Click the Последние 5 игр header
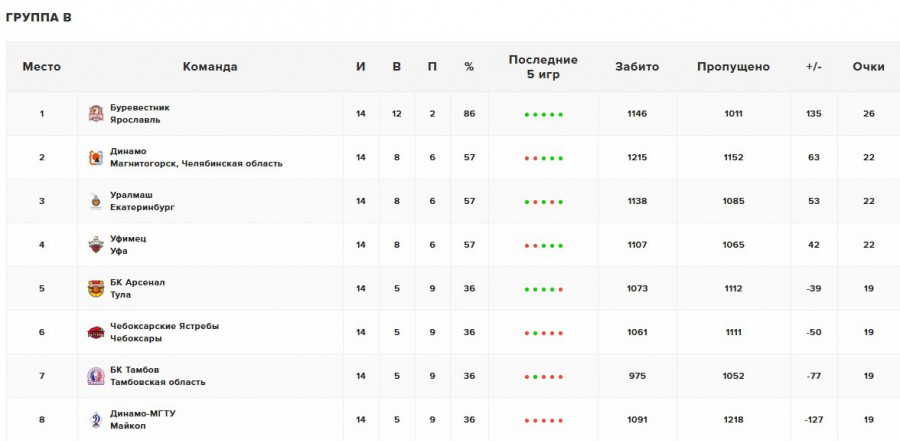The image size is (900, 441). click(543, 67)
